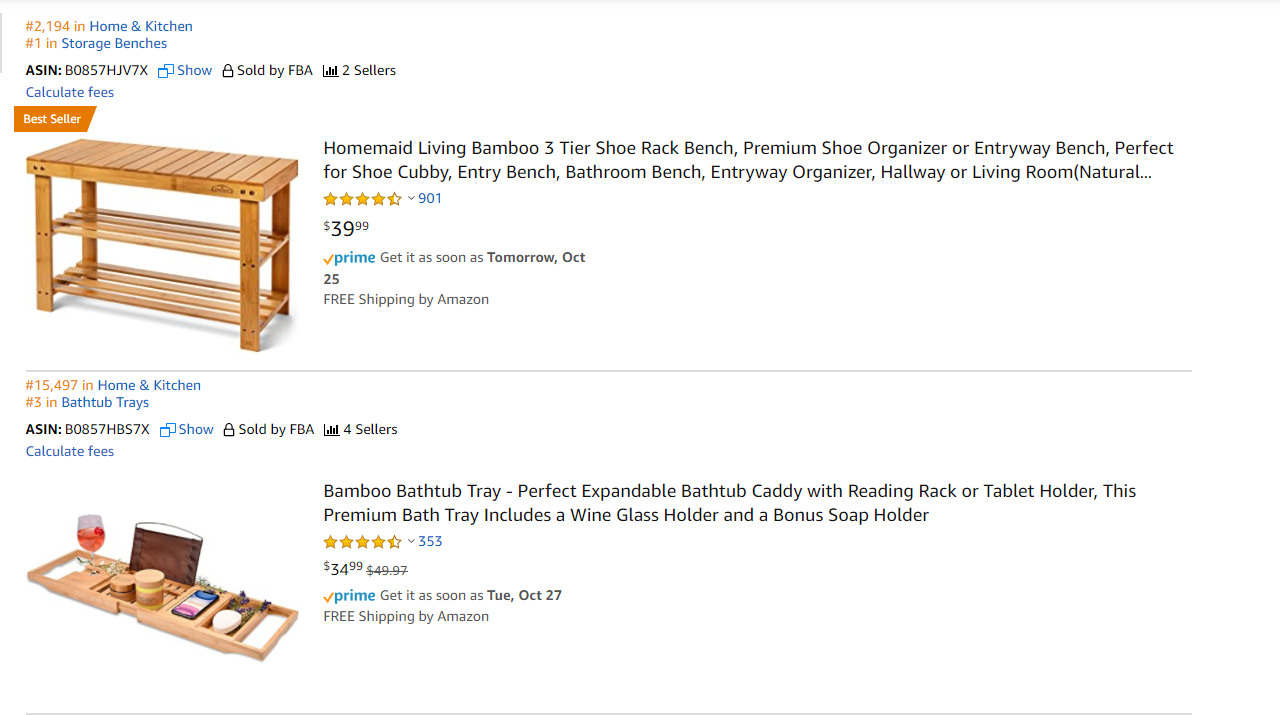
Task: Click the Show popup icon for ASIN B0857HBS7X
Action: tap(168, 430)
